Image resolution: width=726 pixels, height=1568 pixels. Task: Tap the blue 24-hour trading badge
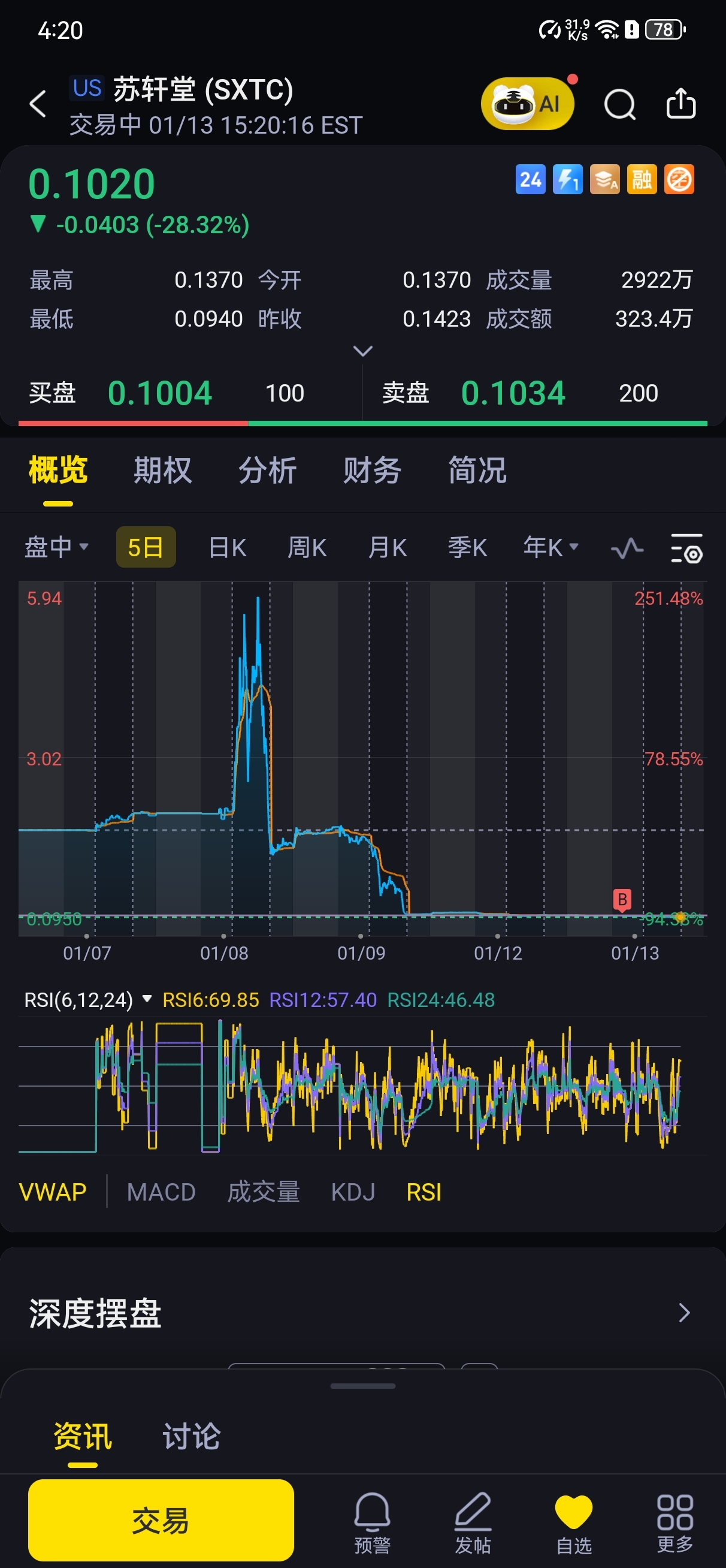[530, 180]
